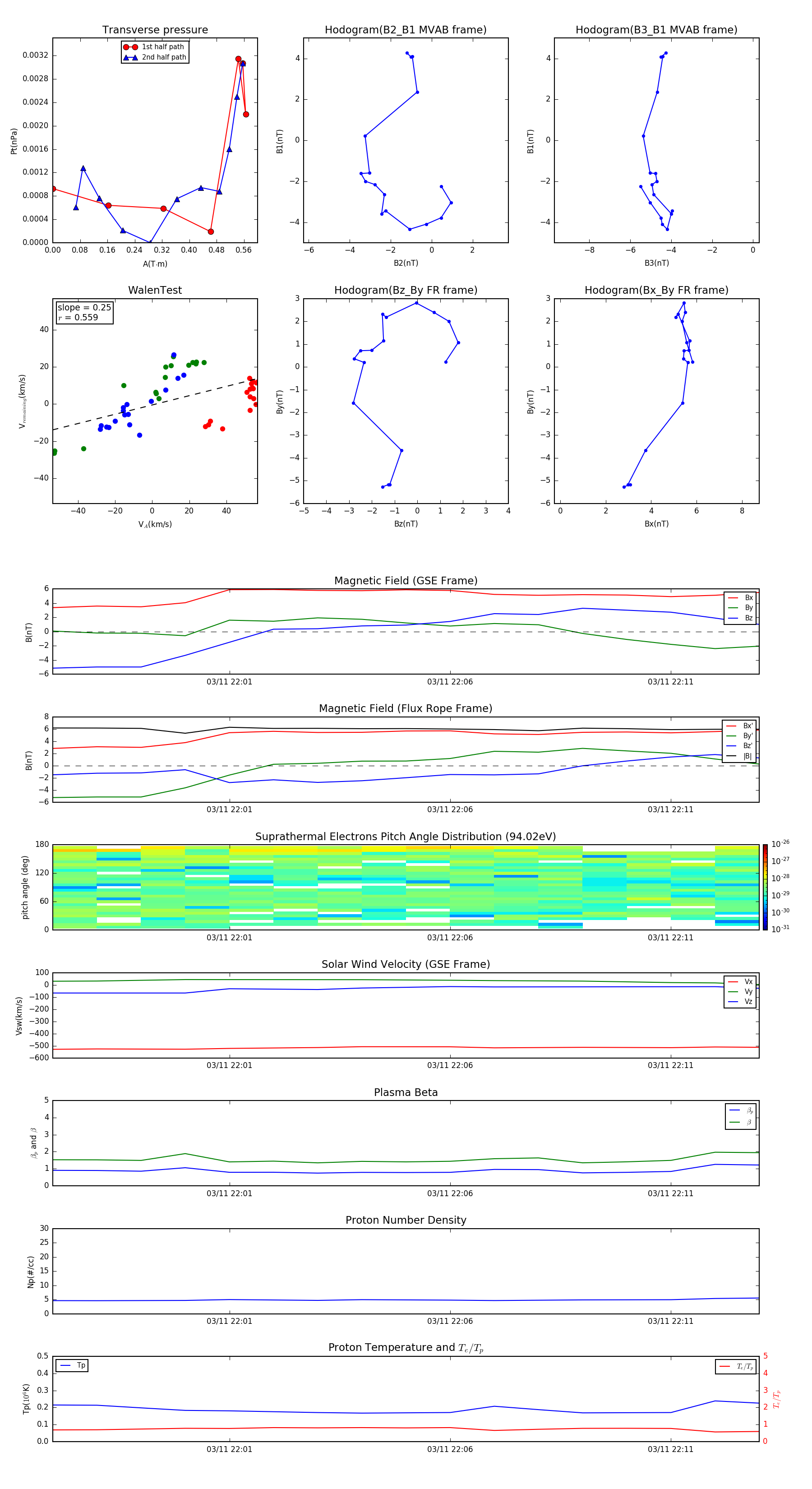The width and height of the screenshot is (812, 1489).
Task: Click the Bx' entry in Flux Rope legend
Action: coord(740,726)
